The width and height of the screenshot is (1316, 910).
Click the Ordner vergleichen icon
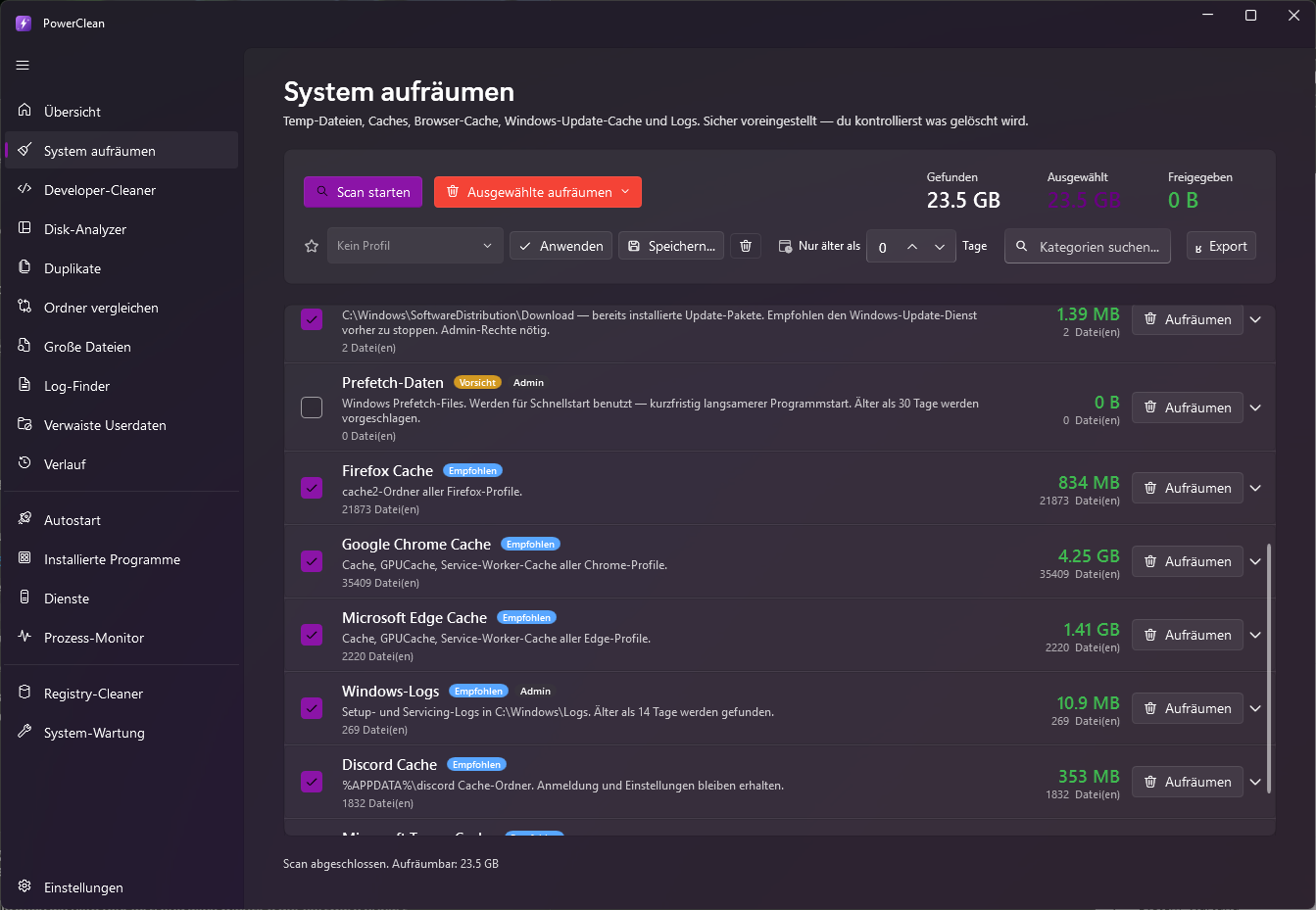24,307
